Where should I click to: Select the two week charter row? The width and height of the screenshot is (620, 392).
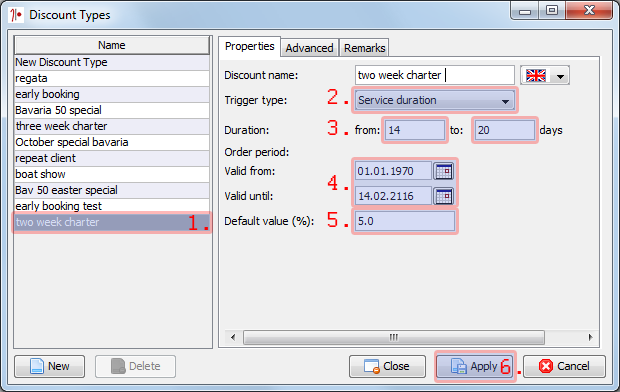tap(112, 222)
